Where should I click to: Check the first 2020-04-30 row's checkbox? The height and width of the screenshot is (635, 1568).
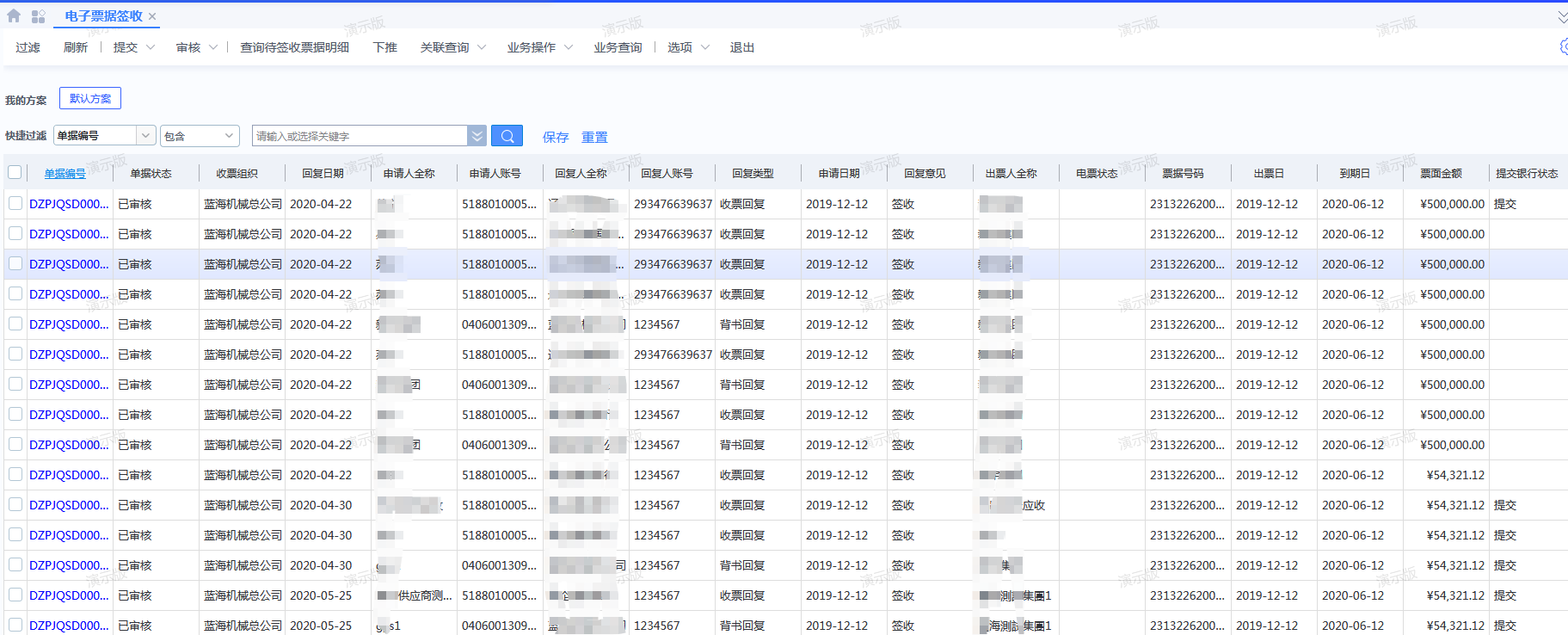point(15,504)
